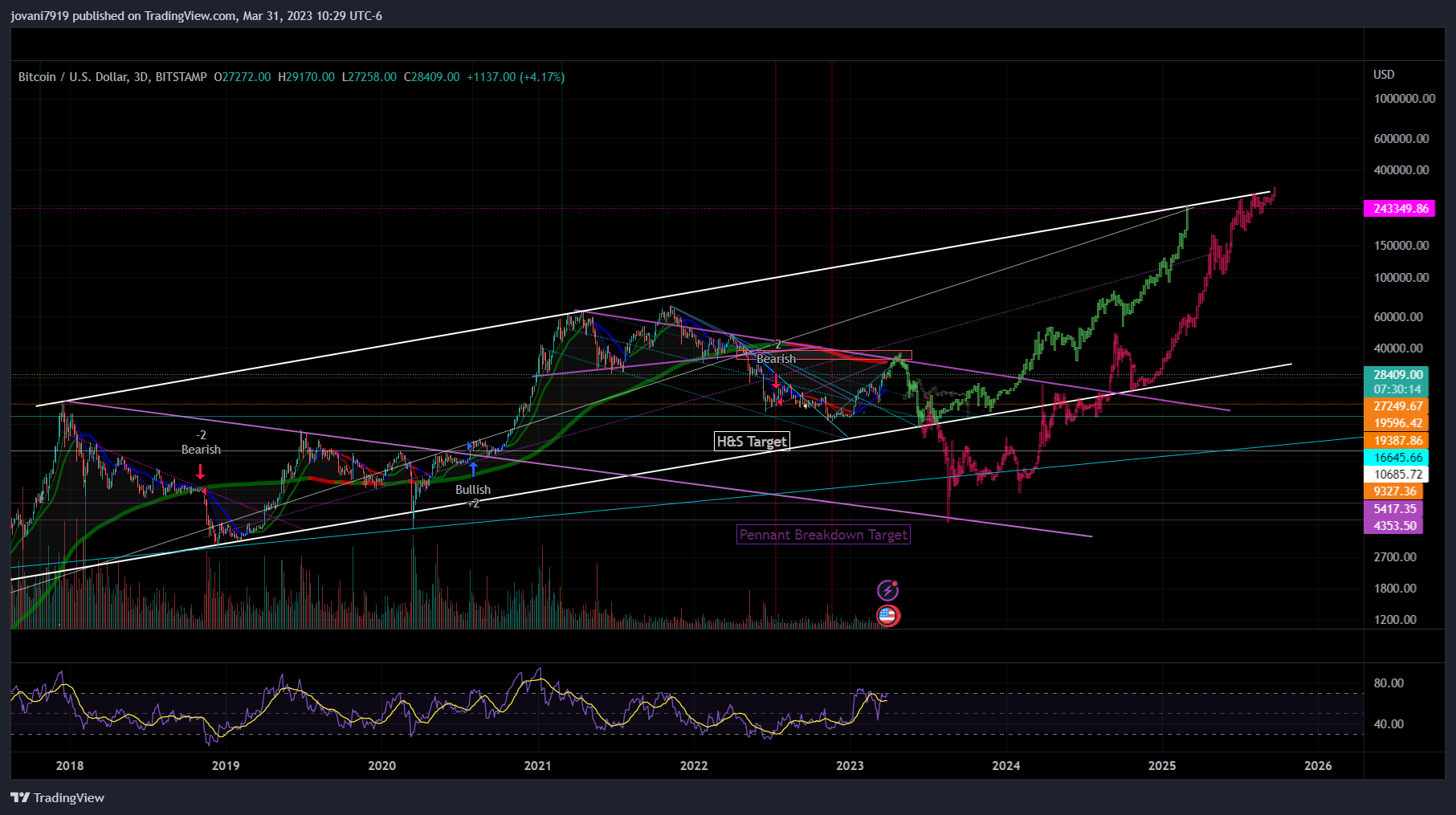Click the USD currency label on price axis

(x=1384, y=74)
